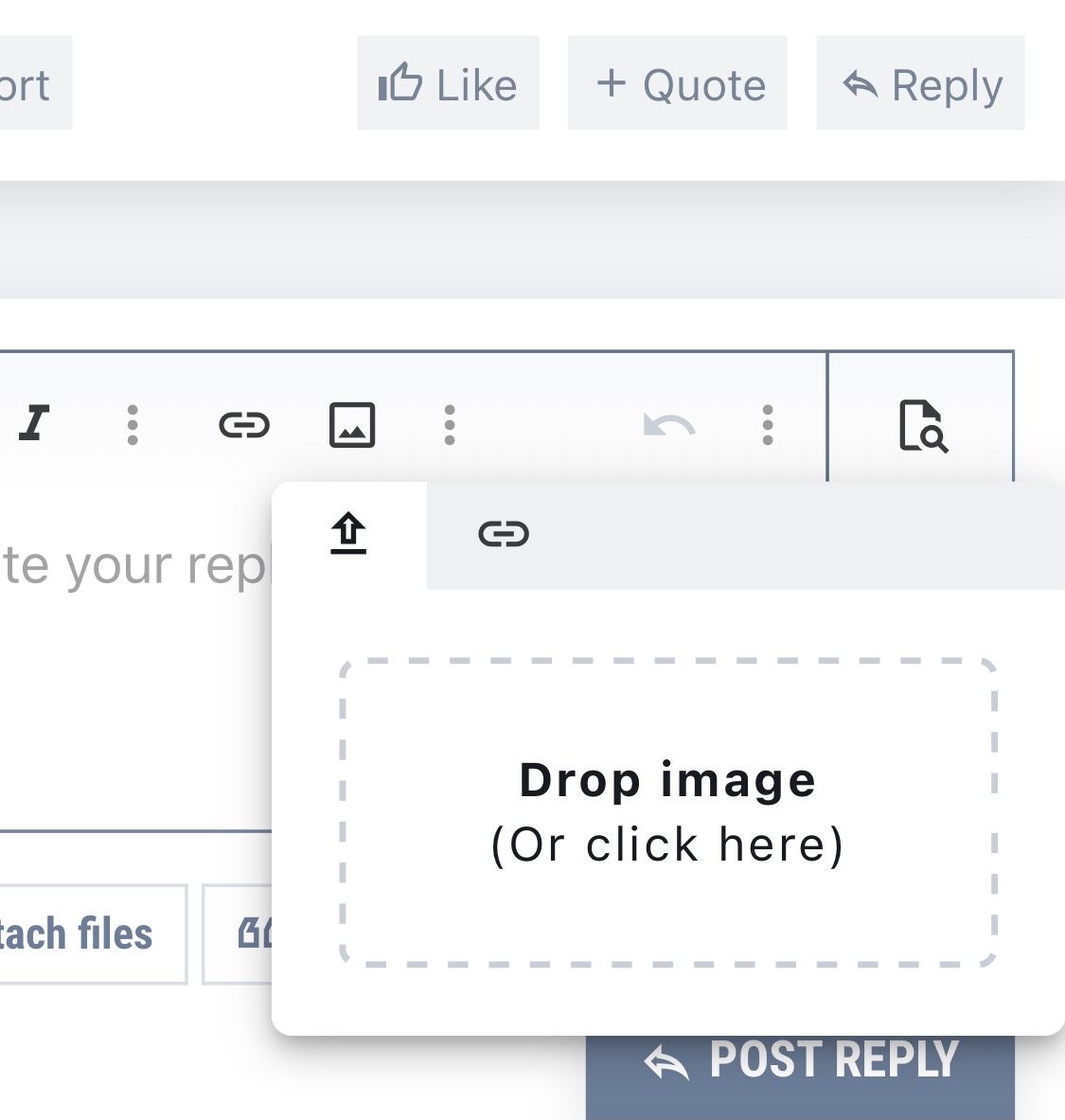This screenshot has width=1065, height=1120.
Task: Click the + Quote button
Action: click(x=678, y=83)
